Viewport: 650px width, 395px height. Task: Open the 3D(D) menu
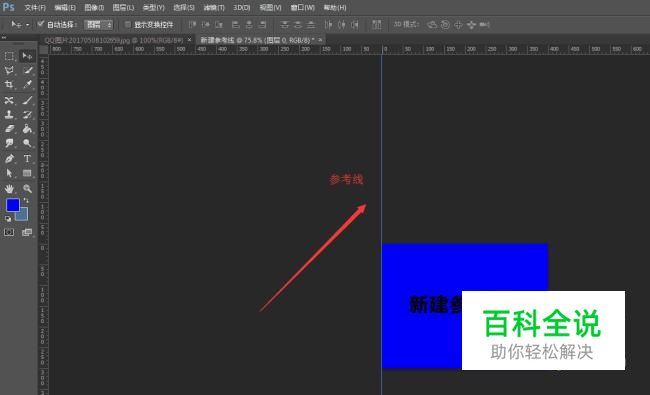click(242, 7)
